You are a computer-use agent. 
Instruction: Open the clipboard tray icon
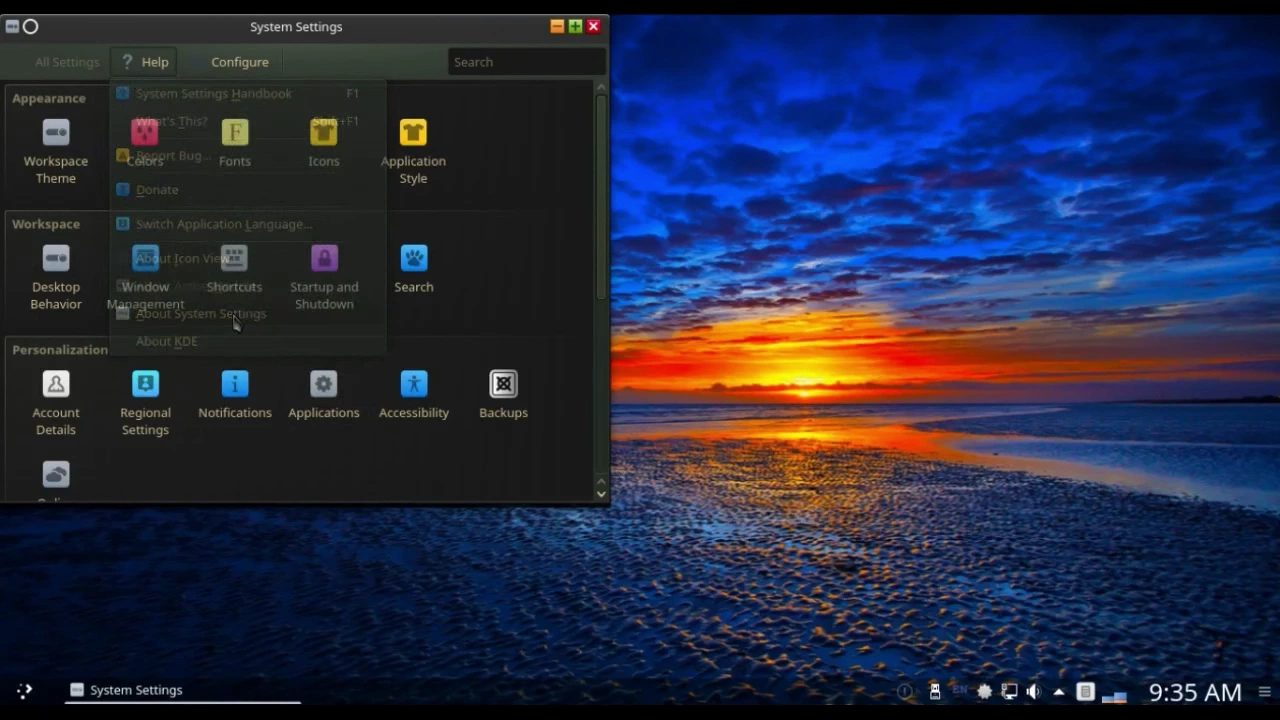(x=1085, y=691)
